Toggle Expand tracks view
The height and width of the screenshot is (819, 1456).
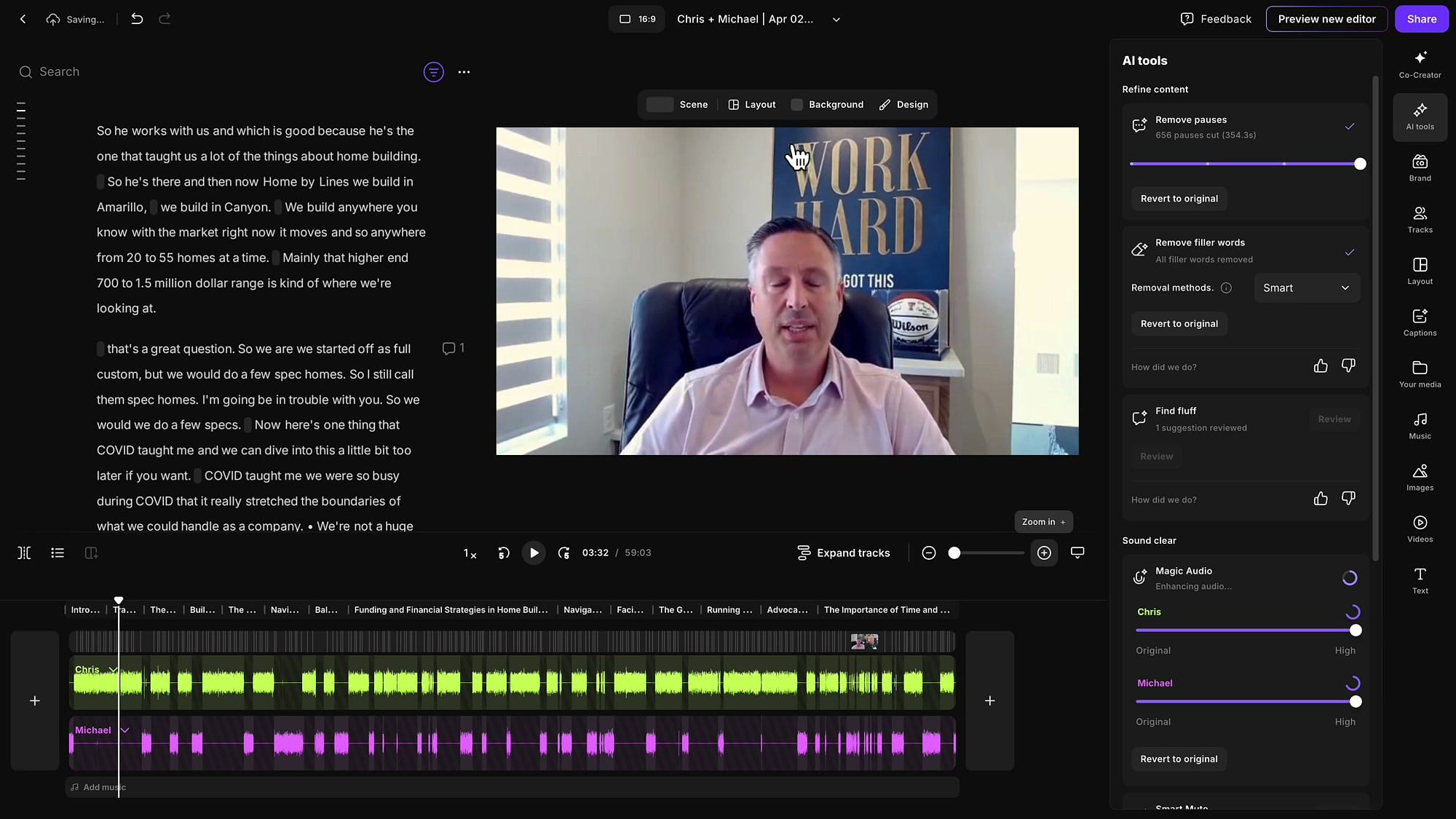coord(844,553)
